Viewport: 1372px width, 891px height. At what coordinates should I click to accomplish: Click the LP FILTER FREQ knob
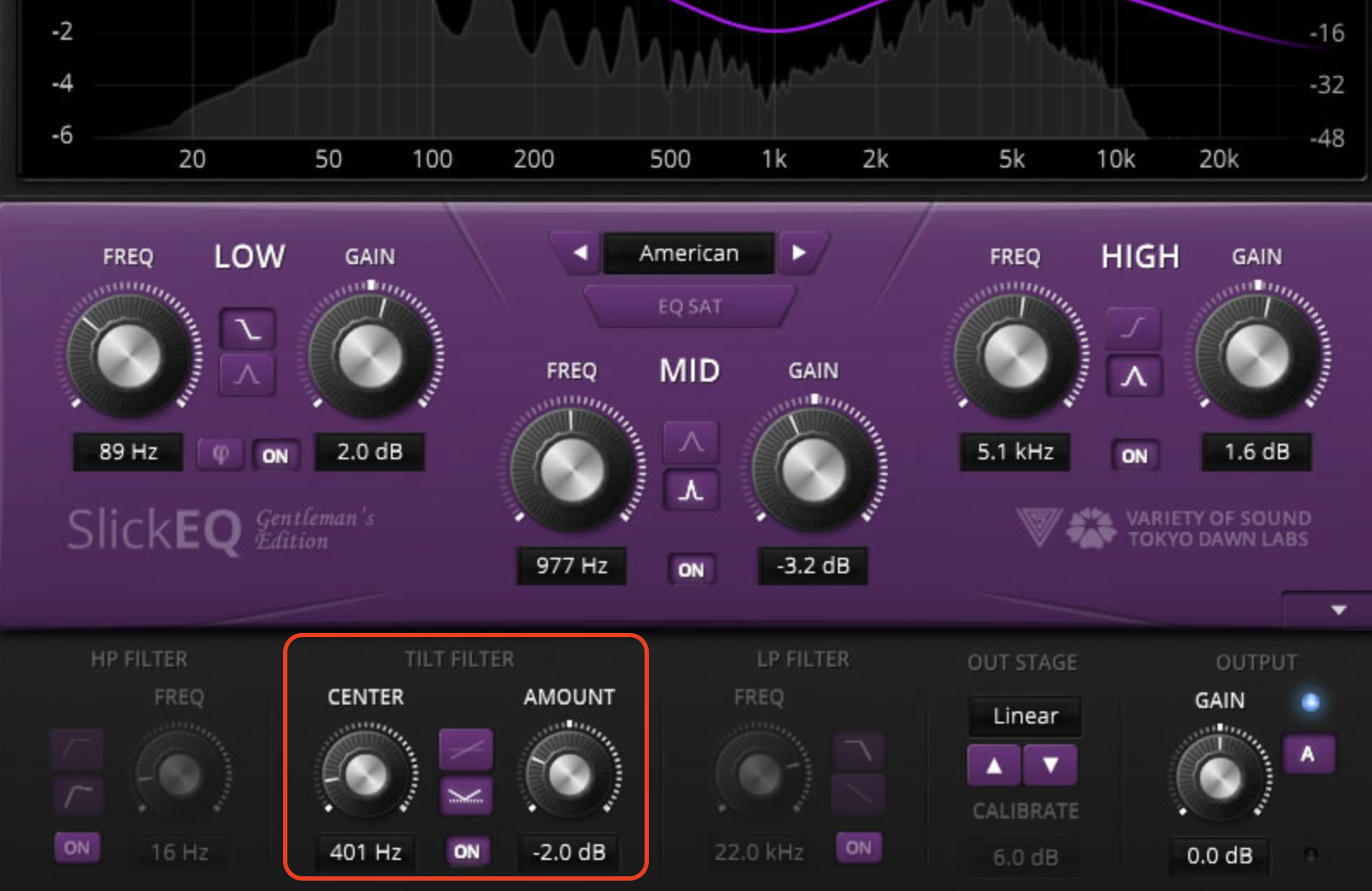(x=759, y=773)
